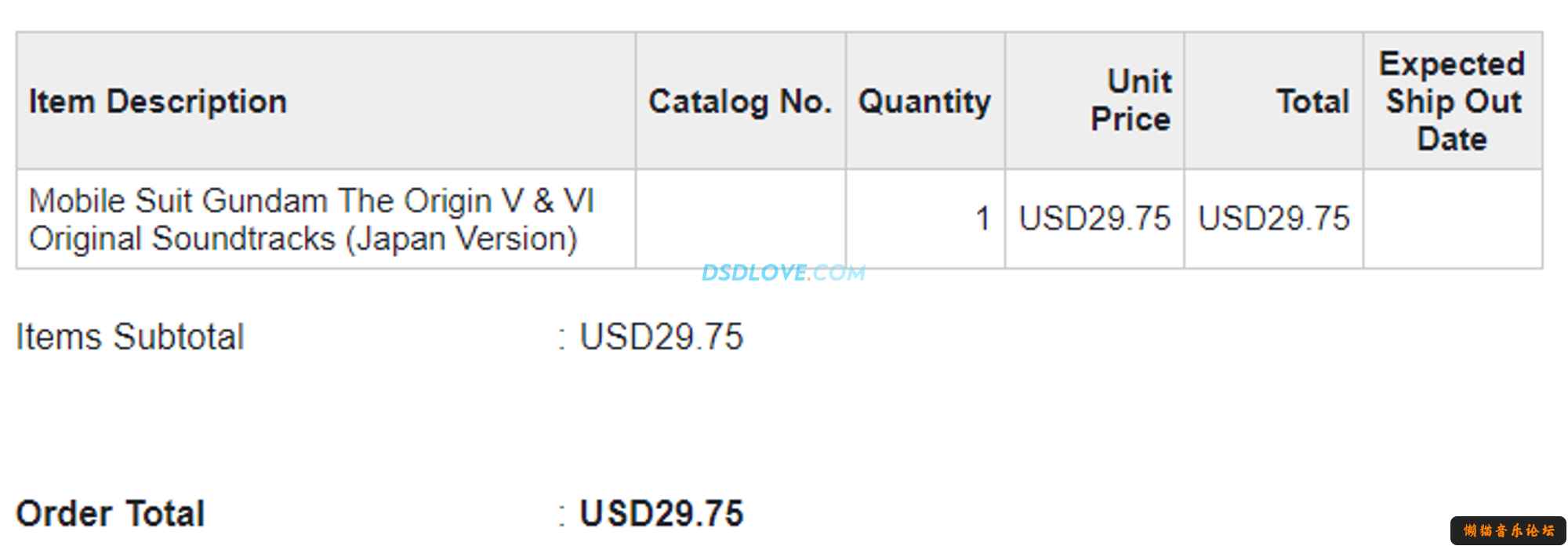Click the bold Order Total USD29.75 amount
The image size is (1568, 546).
coord(661,514)
